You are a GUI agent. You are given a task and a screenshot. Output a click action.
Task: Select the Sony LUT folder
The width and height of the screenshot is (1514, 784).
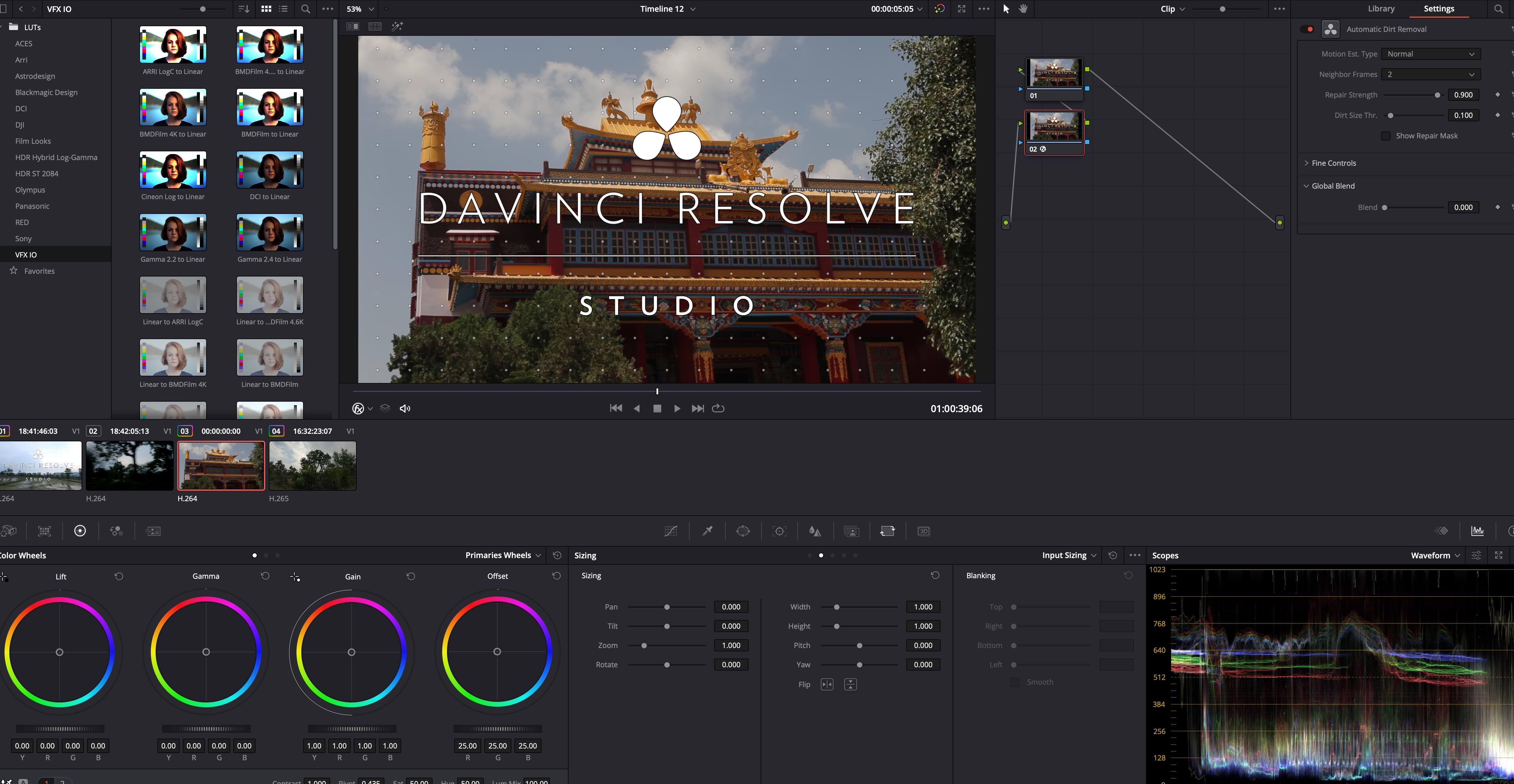tap(23, 239)
